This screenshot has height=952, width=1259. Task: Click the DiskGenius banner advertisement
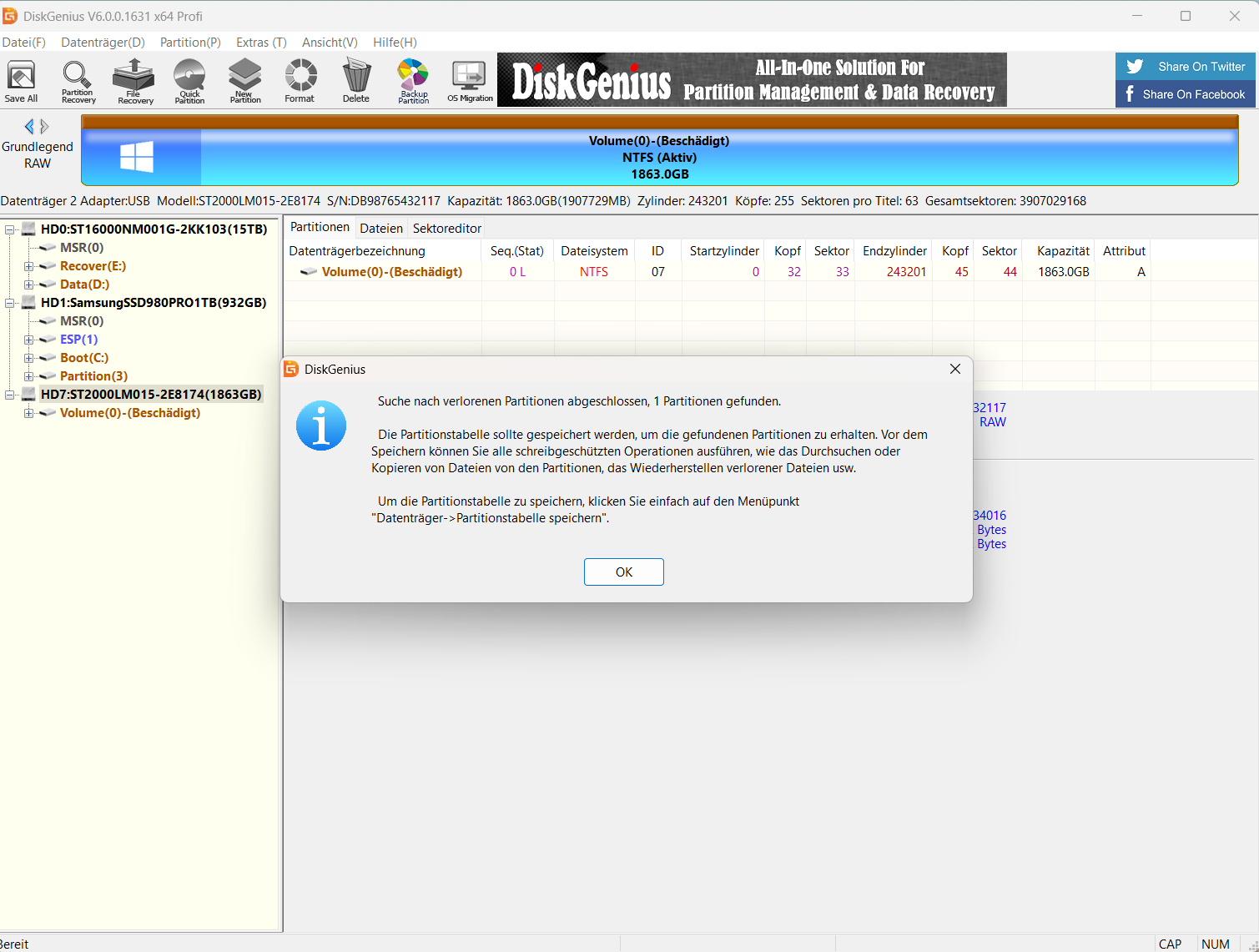point(752,80)
